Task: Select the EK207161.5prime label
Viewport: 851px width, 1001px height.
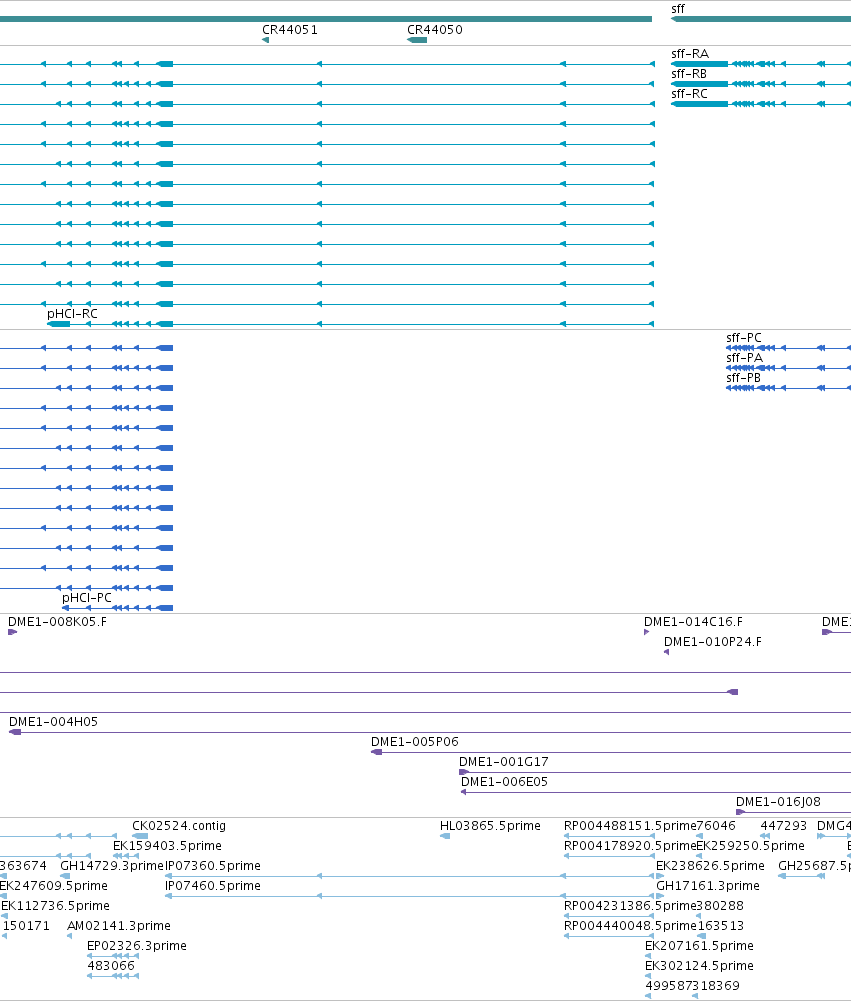Action: point(699,946)
